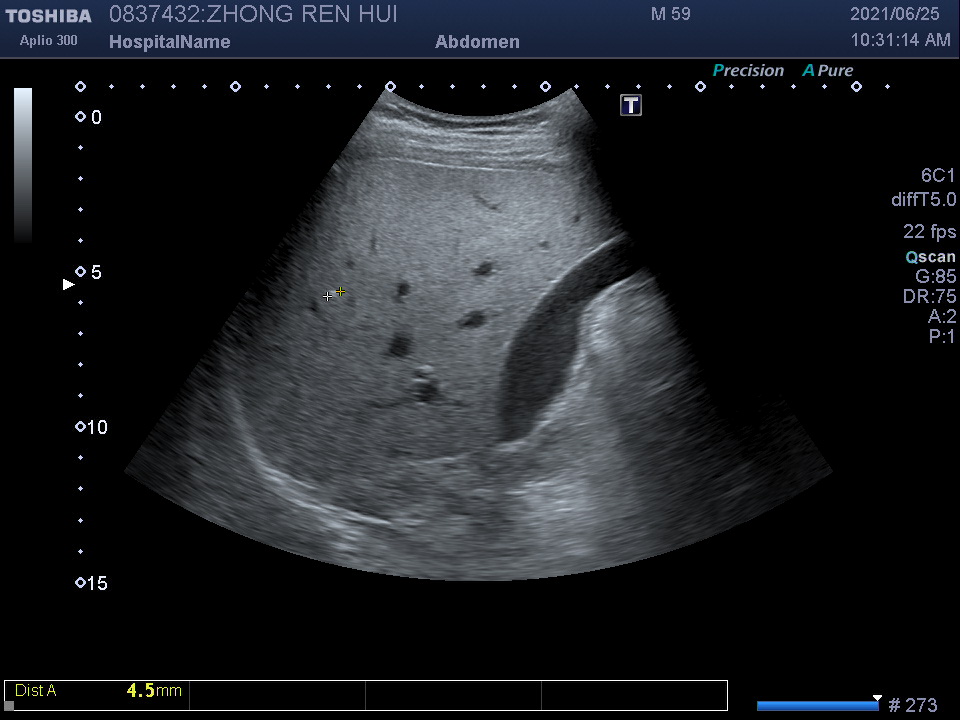
Task: Click the white caliper cross marker
Action: click(328, 296)
